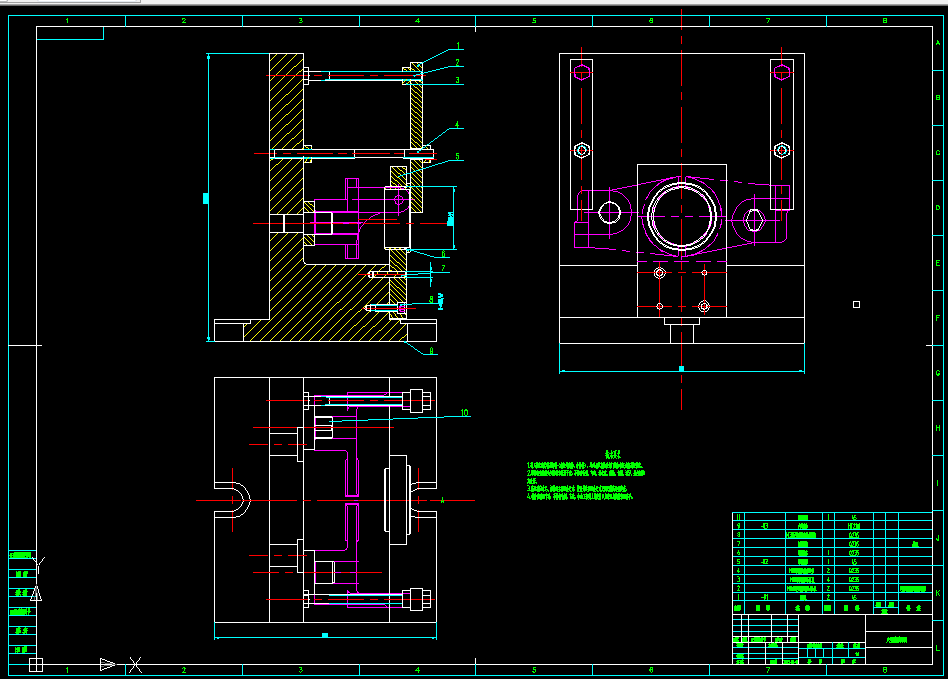Screen dimensions: 948x679
Task: Select the small round hole left of bore
Action: [609, 212]
